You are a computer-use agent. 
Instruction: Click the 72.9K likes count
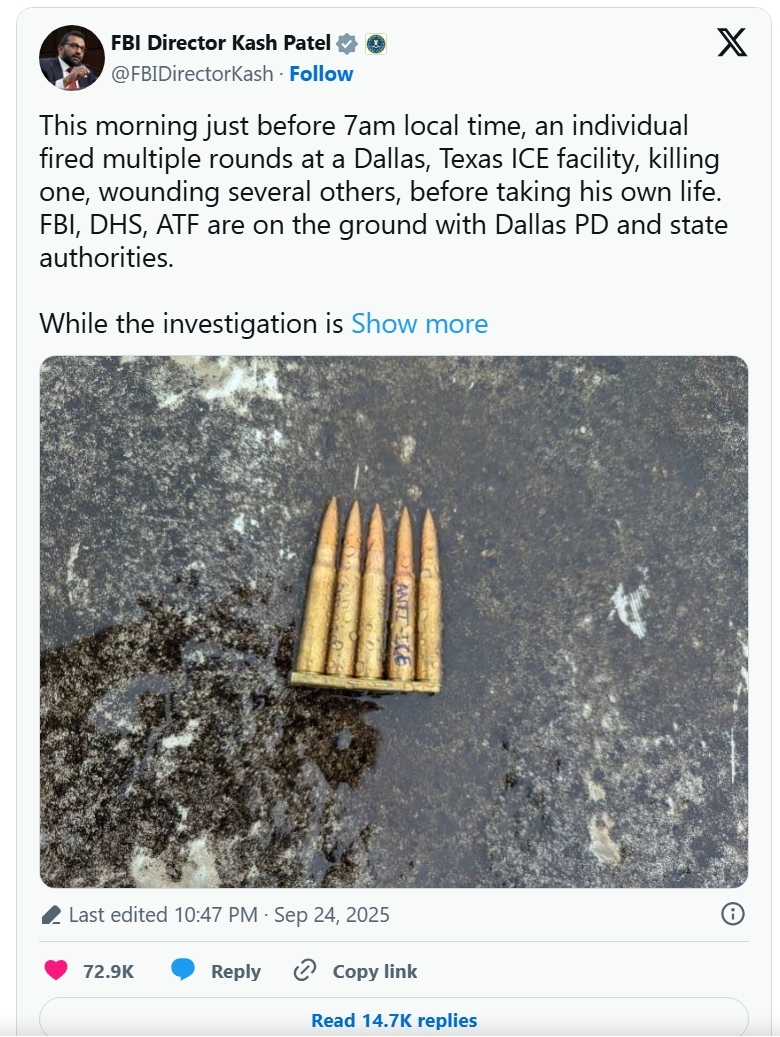click(109, 971)
